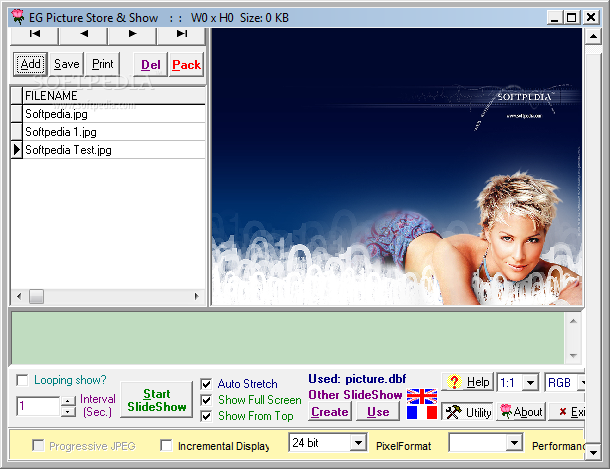Click window scroll down arrow
Viewport: 610px width, 469px height.
[x=593, y=452]
